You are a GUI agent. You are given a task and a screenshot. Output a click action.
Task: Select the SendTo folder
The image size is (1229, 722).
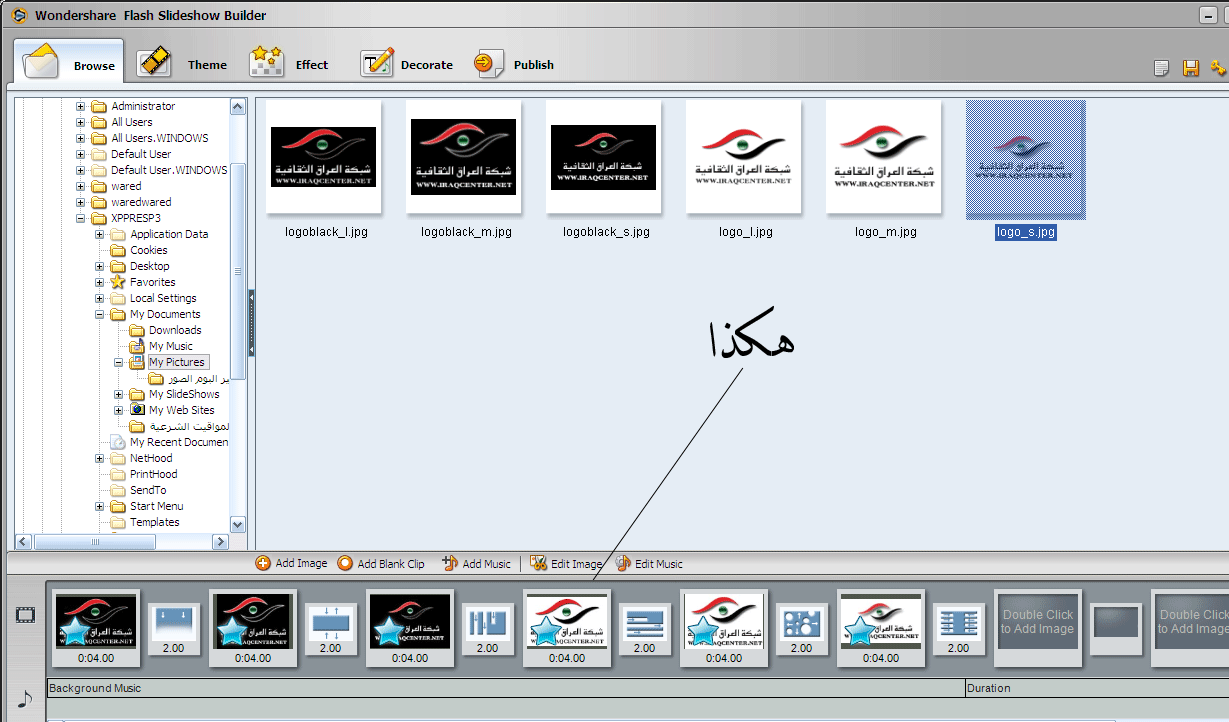pyautogui.click(x=148, y=490)
